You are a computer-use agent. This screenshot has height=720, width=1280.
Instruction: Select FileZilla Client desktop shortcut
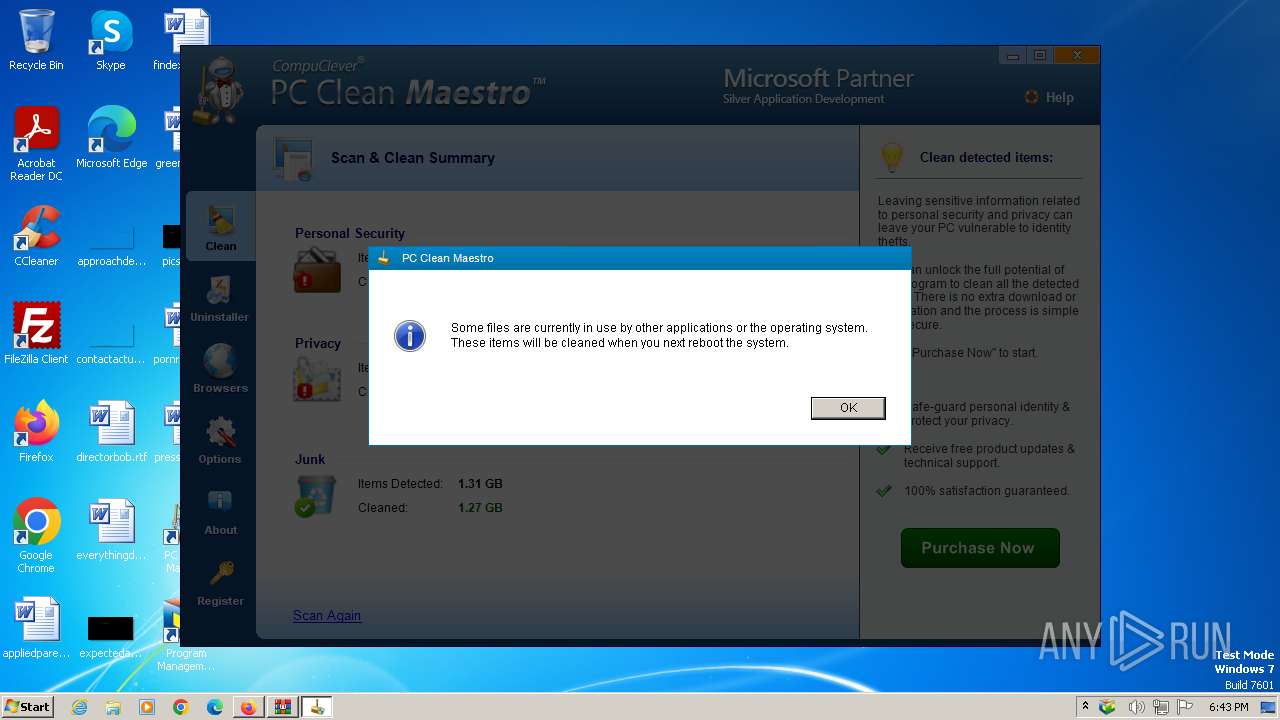click(x=36, y=334)
